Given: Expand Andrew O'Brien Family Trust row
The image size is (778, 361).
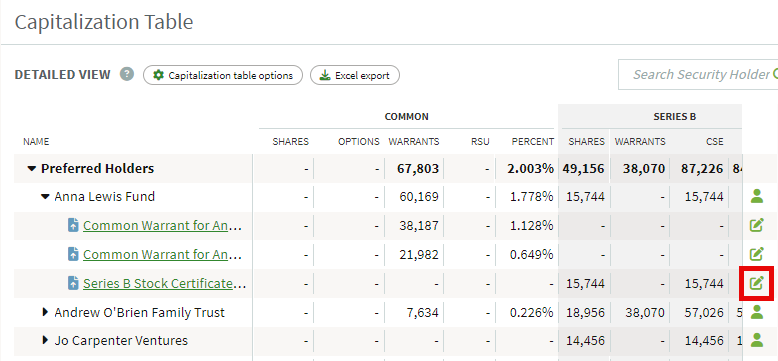Looking at the screenshot, I should pos(46,312).
